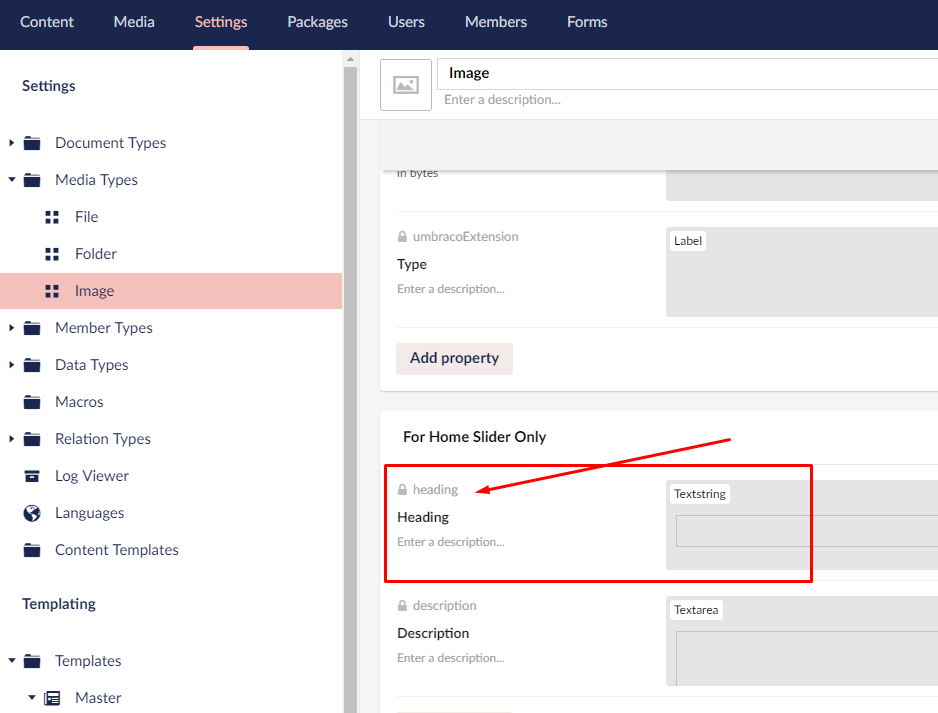Click the Templates folder icon
Screen dimensions: 938x713
(x=32, y=661)
